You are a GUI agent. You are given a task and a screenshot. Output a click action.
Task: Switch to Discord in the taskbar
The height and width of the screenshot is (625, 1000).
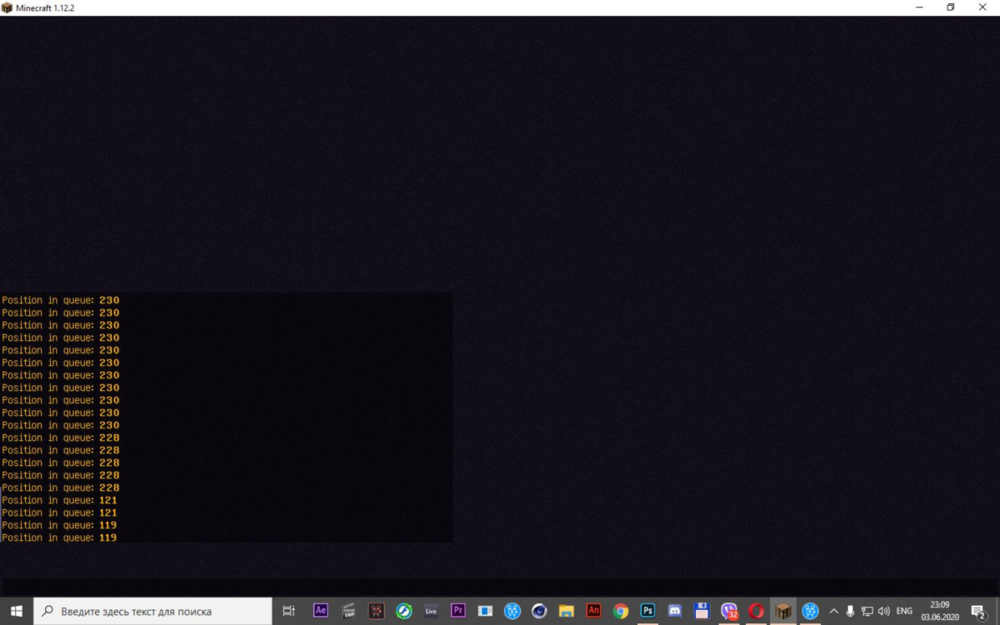pyautogui.click(x=675, y=611)
